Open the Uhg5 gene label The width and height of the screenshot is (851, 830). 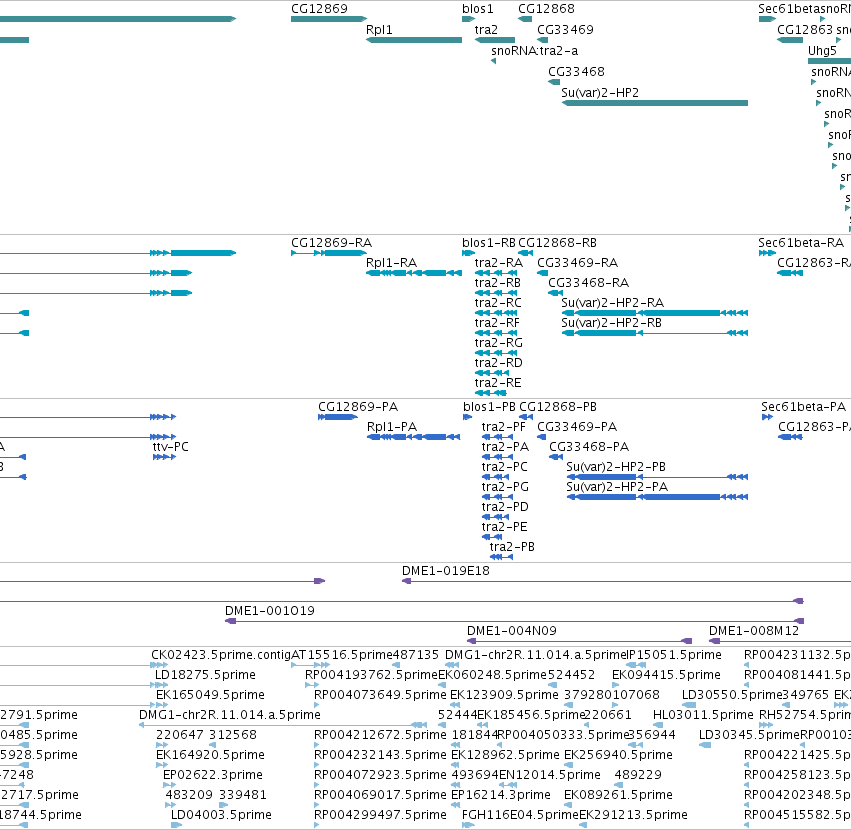(822, 51)
